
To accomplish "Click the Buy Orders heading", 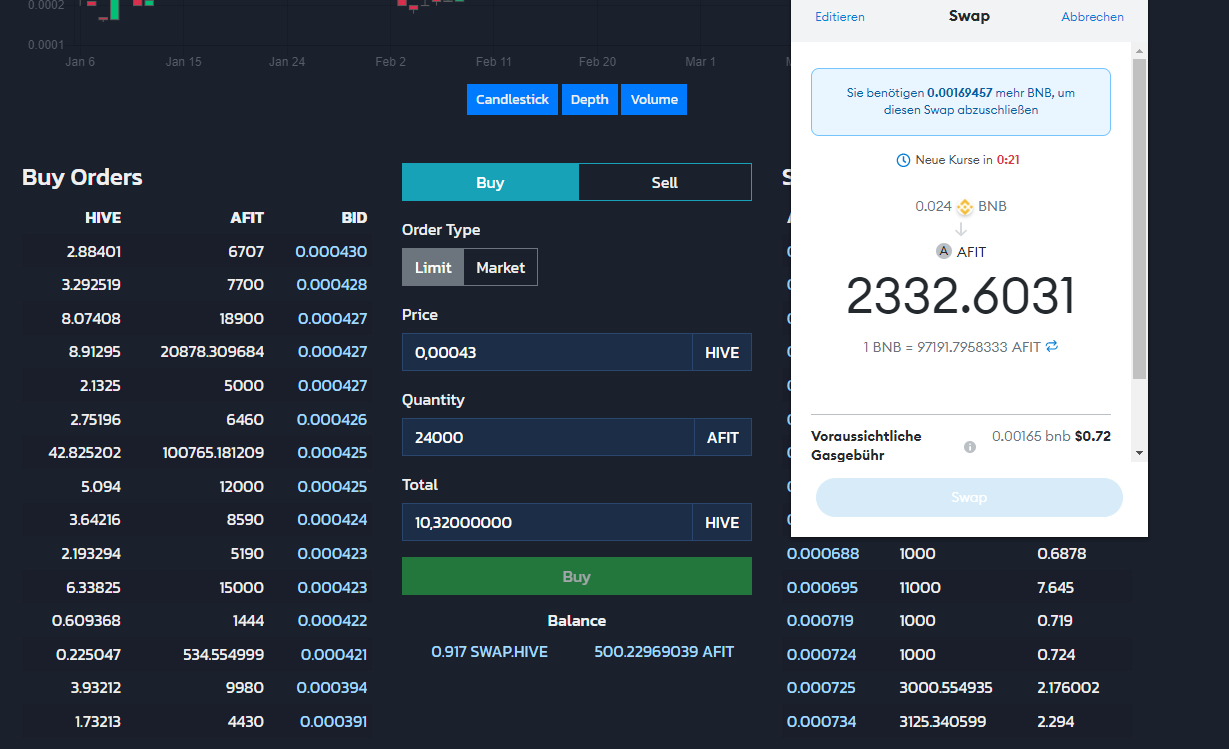I will pyautogui.click(x=82, y=177).
